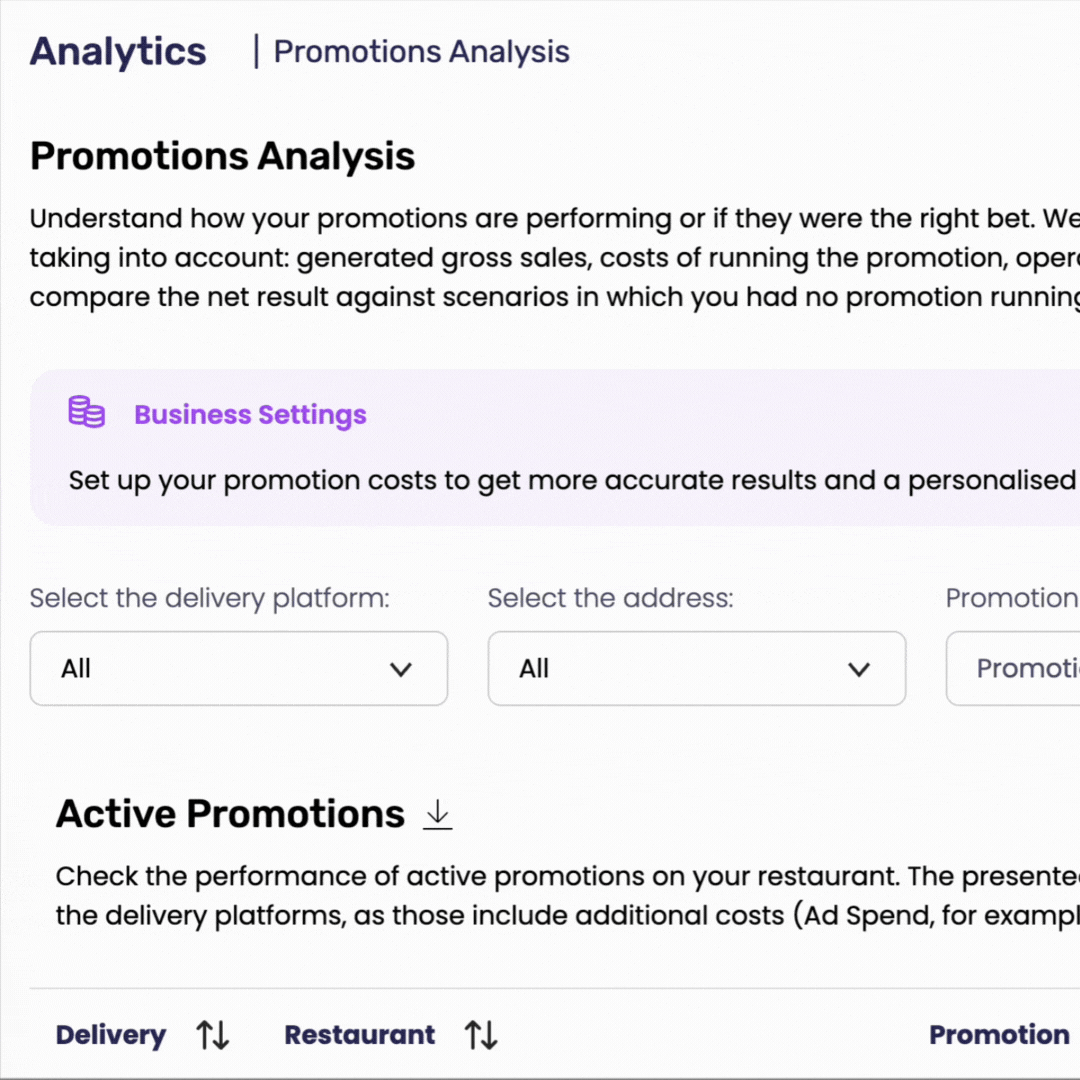Click the bold Promotions Analysis page title
This screenshot has height=1080, width=1080.
pyautogui.click(x=222, y=156)
